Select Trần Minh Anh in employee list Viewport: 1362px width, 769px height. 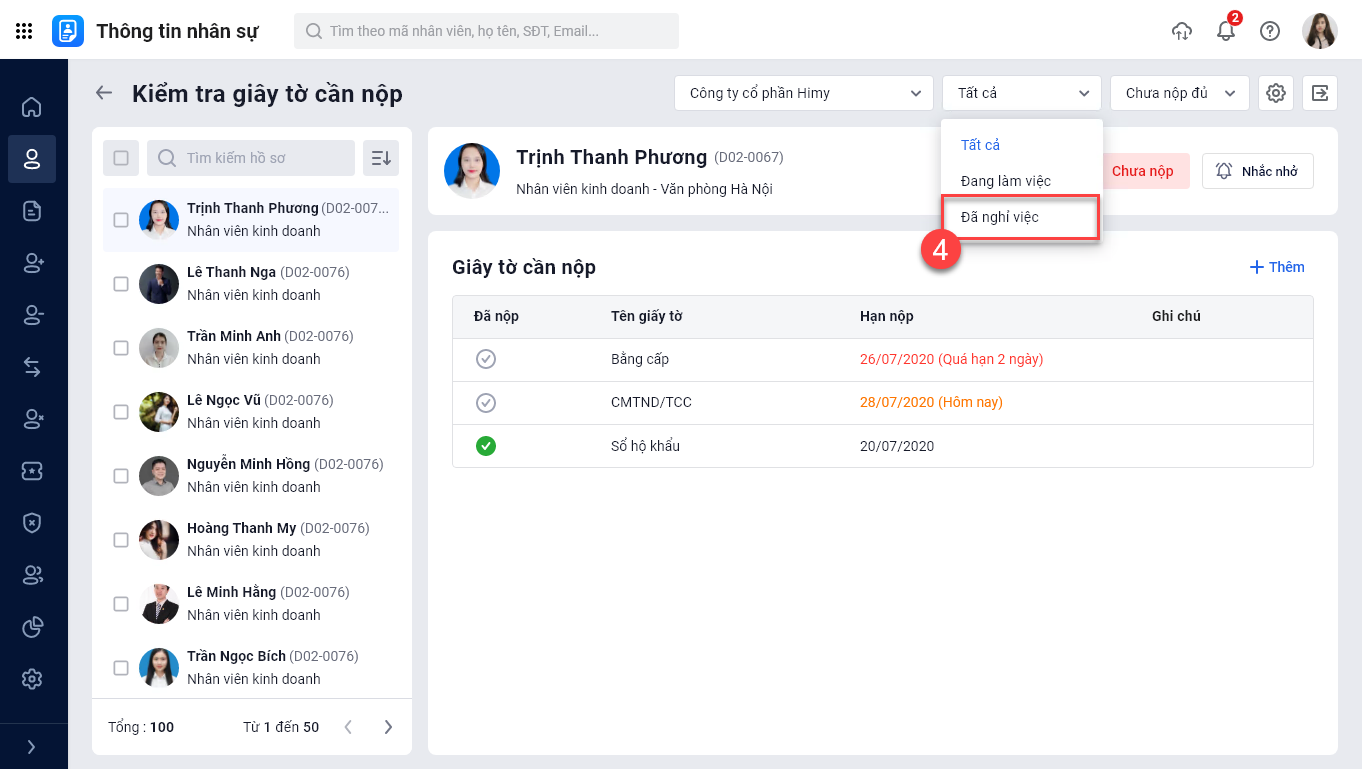pos(251,348)
